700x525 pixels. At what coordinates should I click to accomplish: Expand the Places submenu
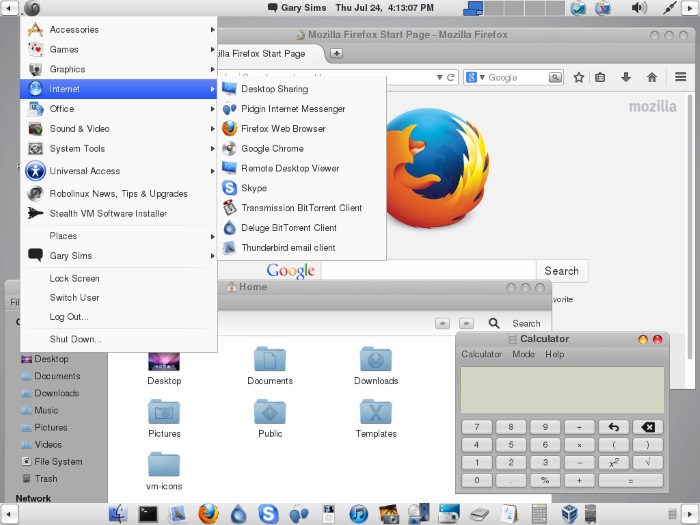coord(119,236)
